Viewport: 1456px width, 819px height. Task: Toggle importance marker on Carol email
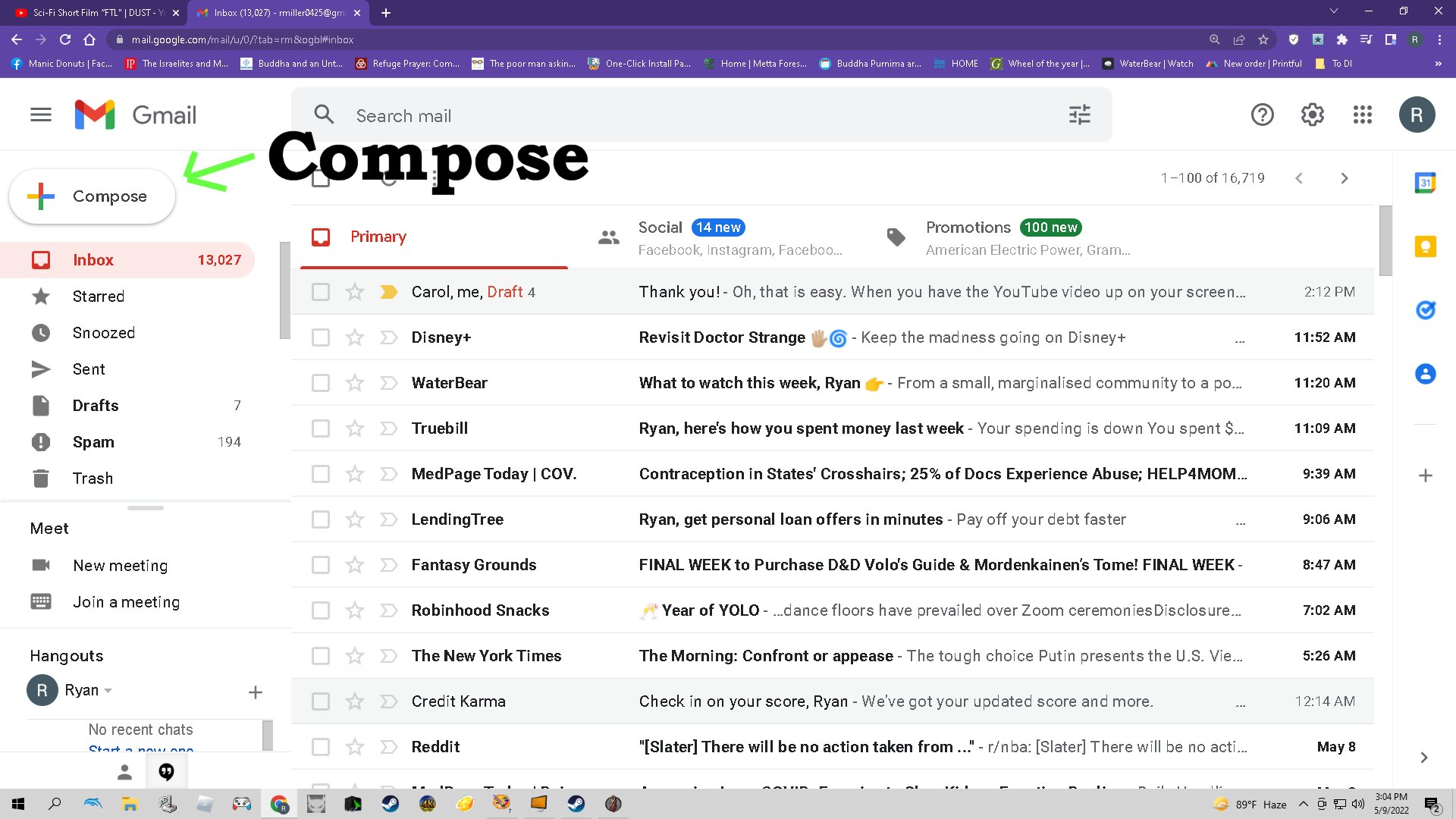[x=388, y=292]
